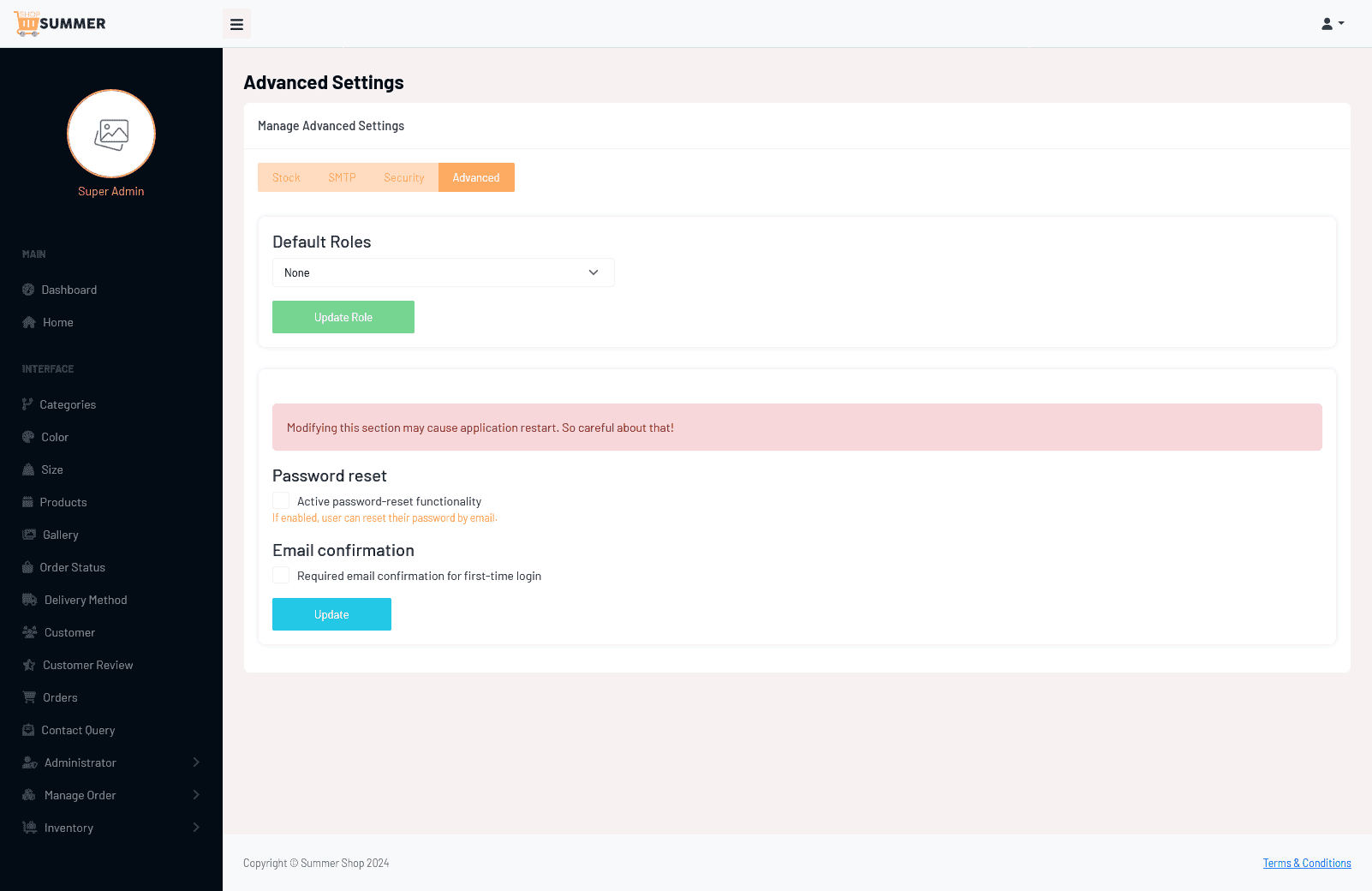Click the Delivery Method truck icon
The width and height of the screenshot is (1372, 891).
30,600
